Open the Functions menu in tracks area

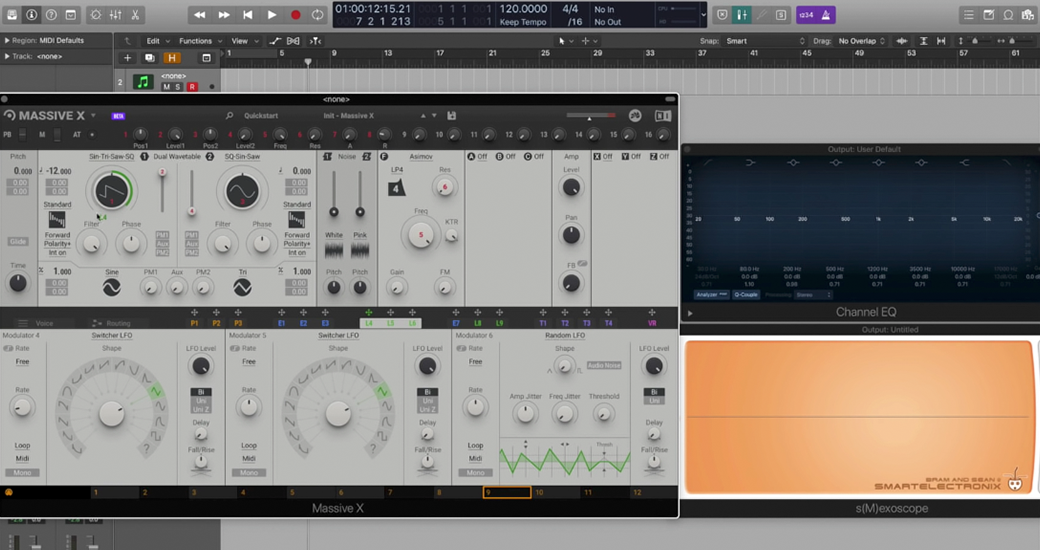coord(200,41)
